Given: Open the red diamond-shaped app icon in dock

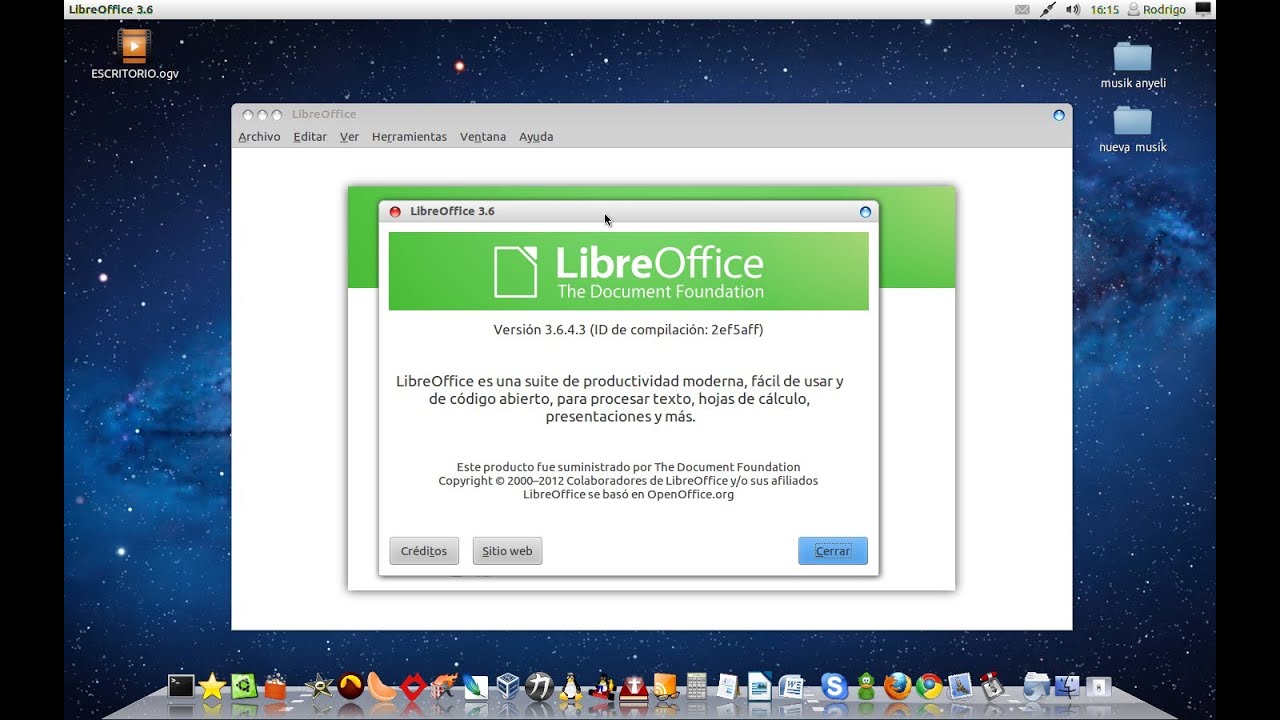Looking at the screenshot, I should 413,686.
